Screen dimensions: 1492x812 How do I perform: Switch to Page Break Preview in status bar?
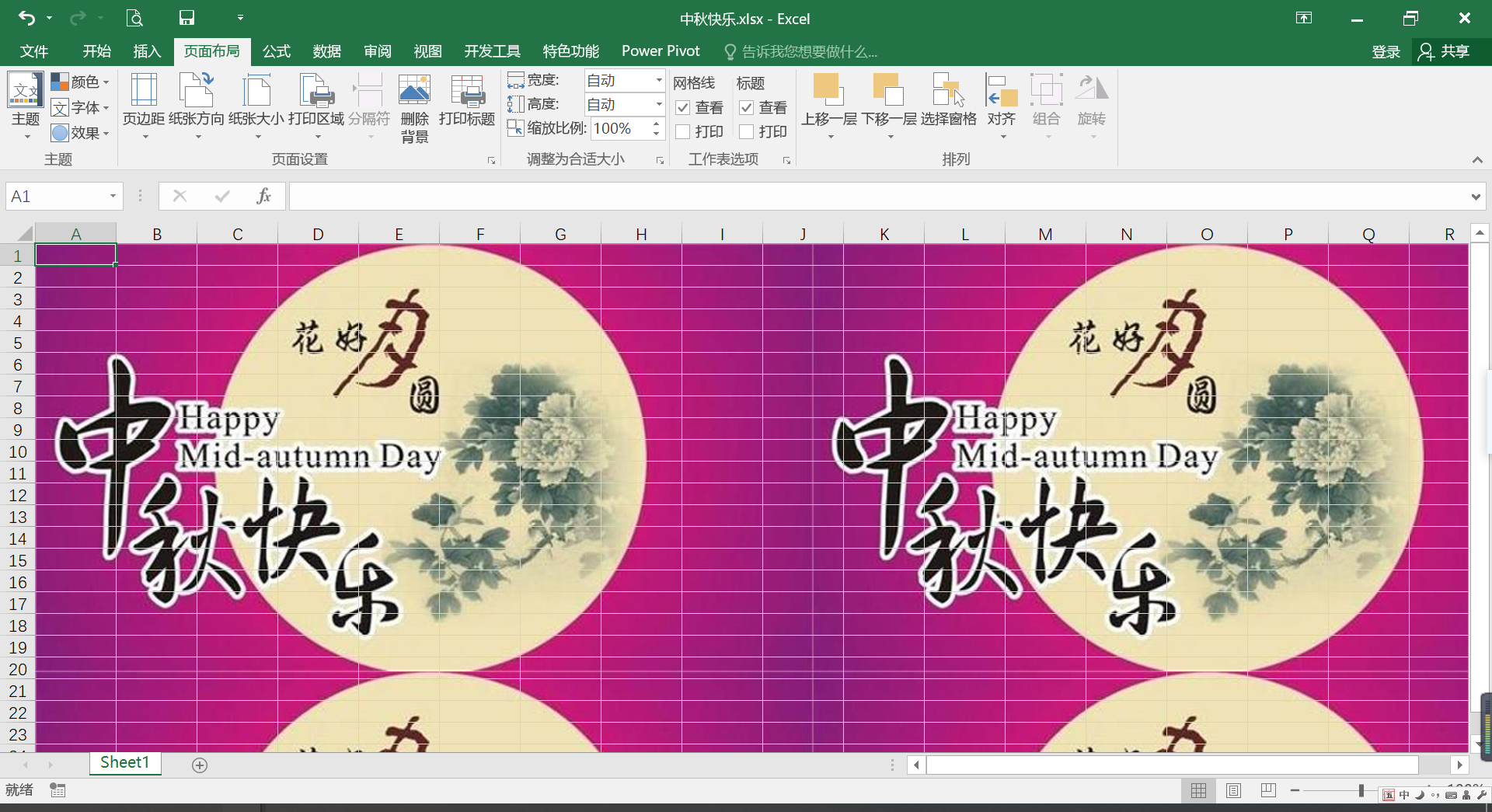[1268, 790]
